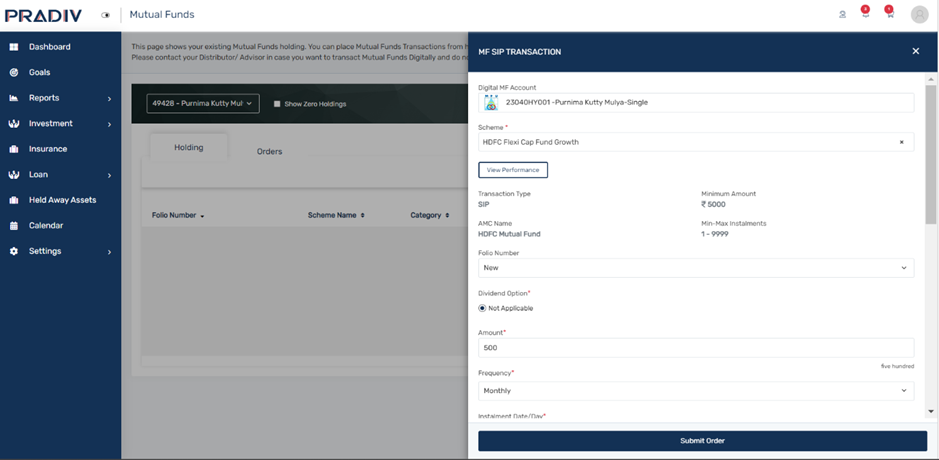Click the HDFC Mutual Fund AMC name
Viewport: 939px width, 460px height.
click(x=509, y=234)
